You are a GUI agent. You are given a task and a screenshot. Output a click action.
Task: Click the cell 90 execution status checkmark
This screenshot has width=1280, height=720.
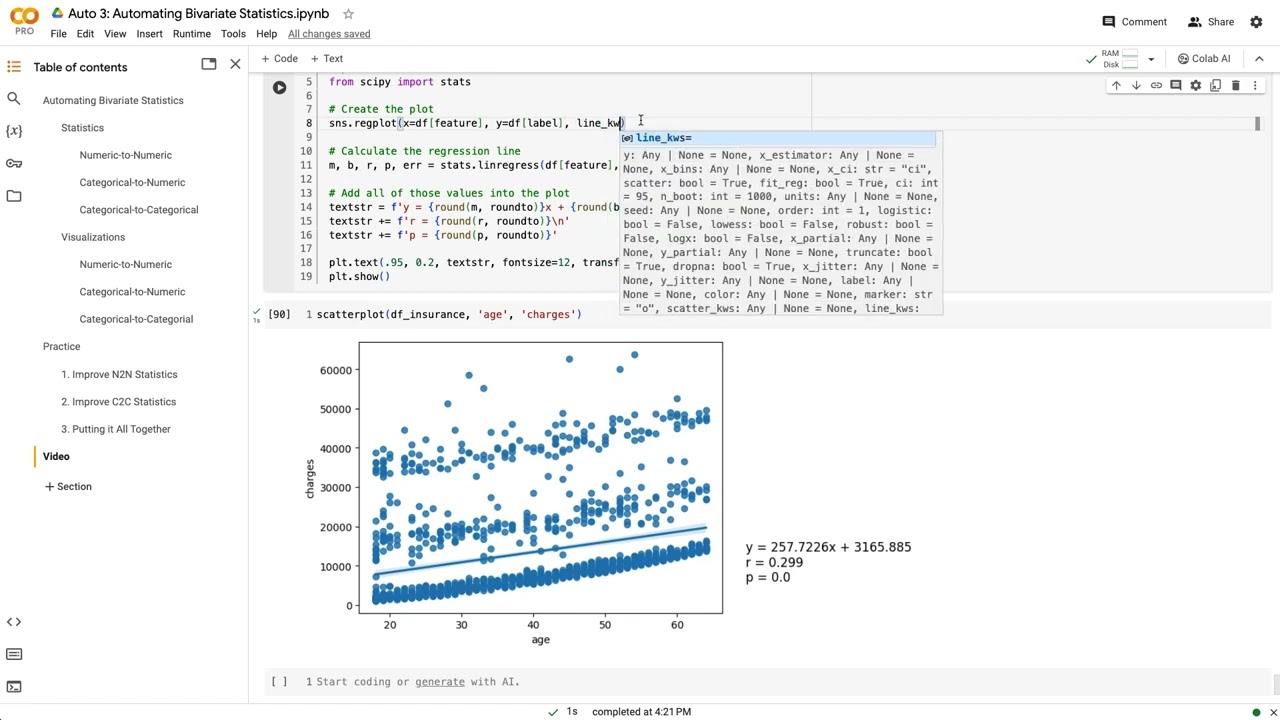point(257,314)
